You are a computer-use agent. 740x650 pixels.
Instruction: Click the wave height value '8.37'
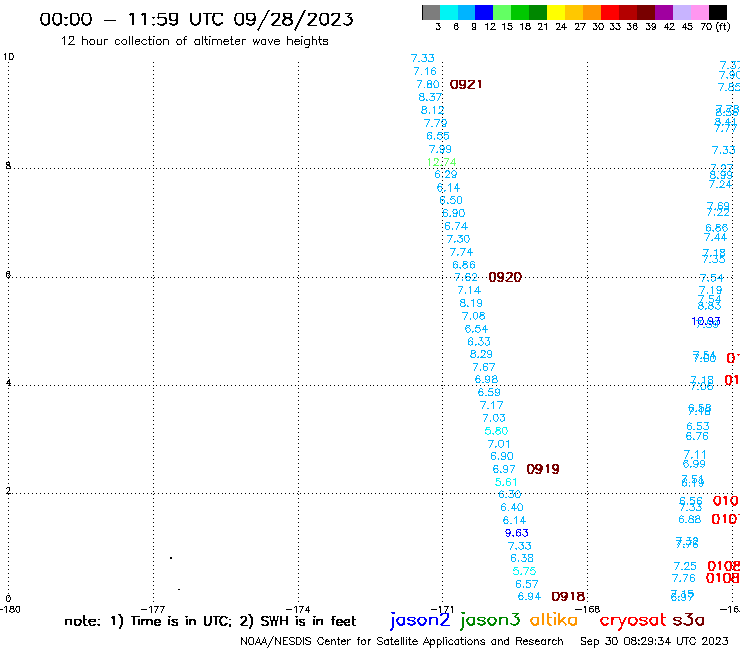pyautogui.click(x=430, y=97)
